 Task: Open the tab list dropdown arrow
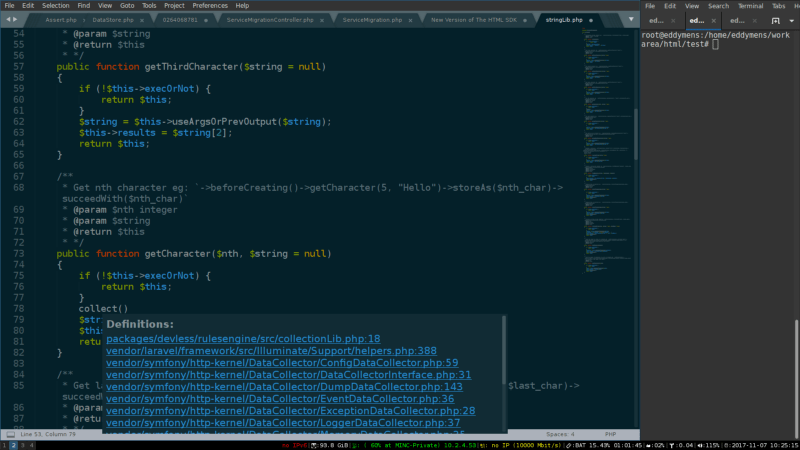[633, 19]
